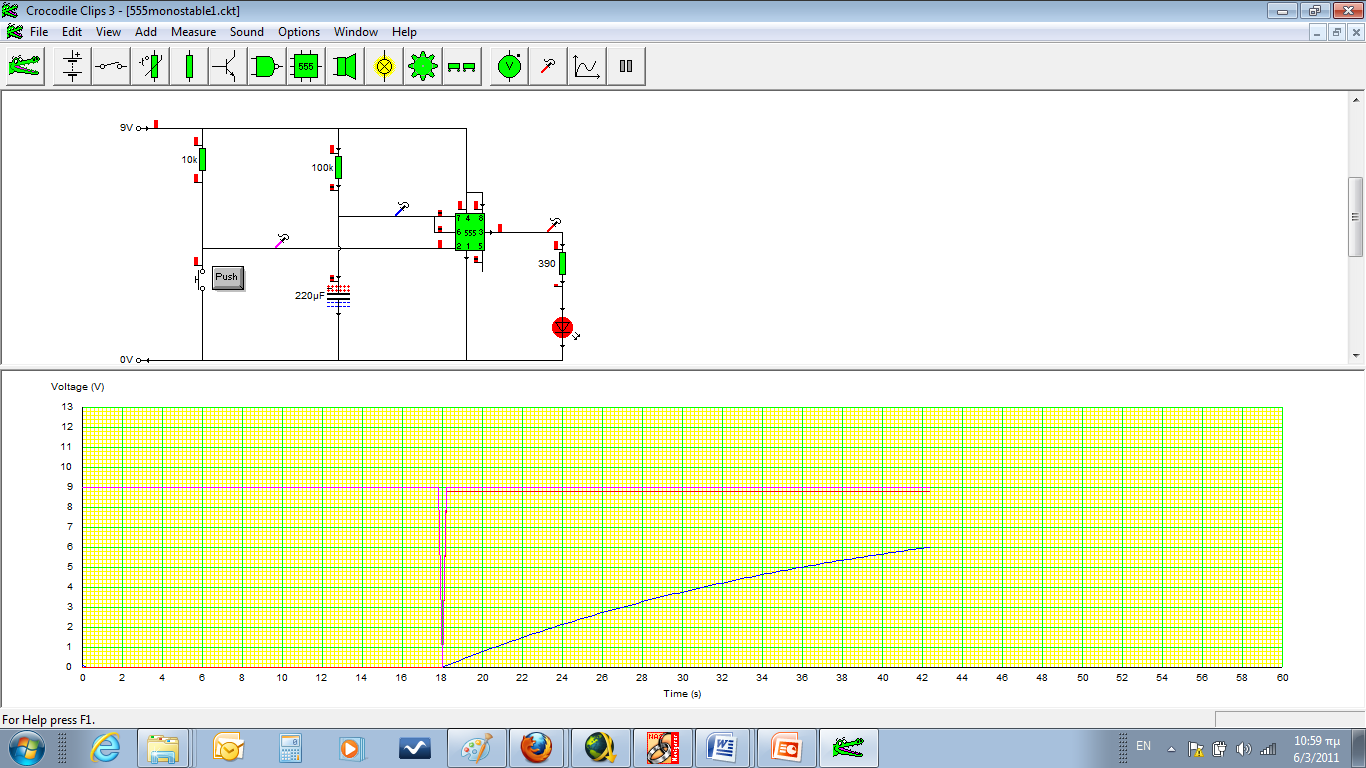1366x768 pixels.
Task: Open PowerPoint from taskbar
Action: pos(785,747)
